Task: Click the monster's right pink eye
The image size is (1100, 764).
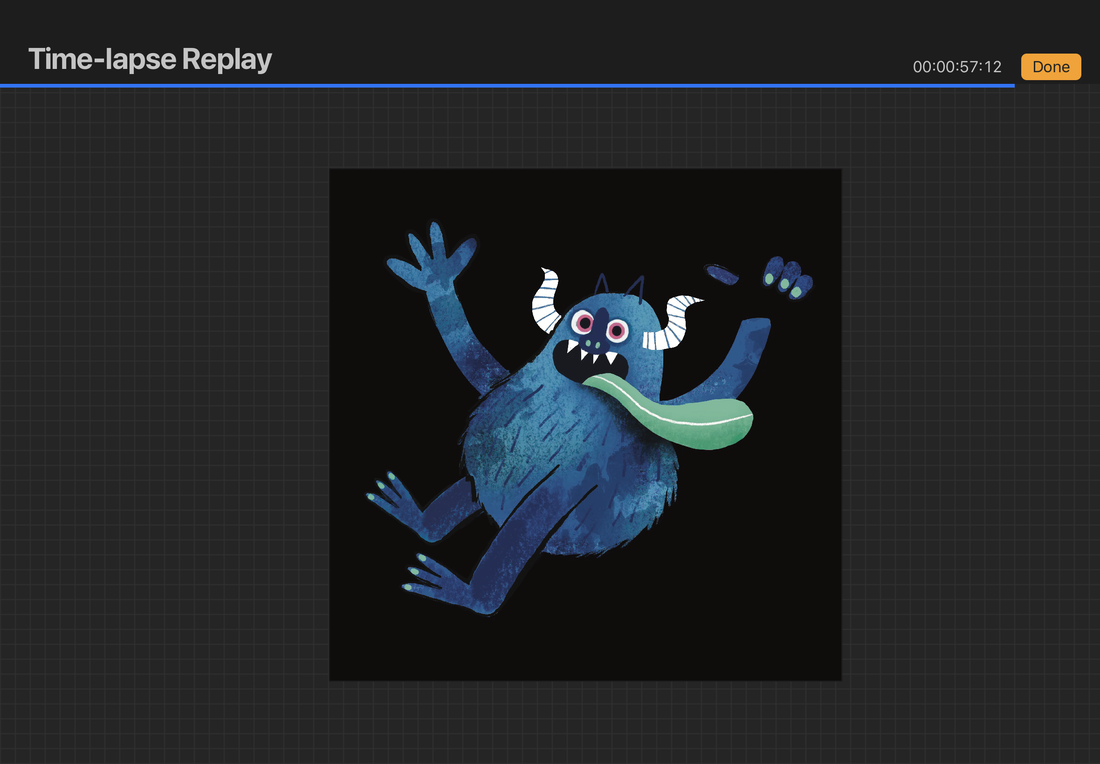Action: tap(617, 330)
